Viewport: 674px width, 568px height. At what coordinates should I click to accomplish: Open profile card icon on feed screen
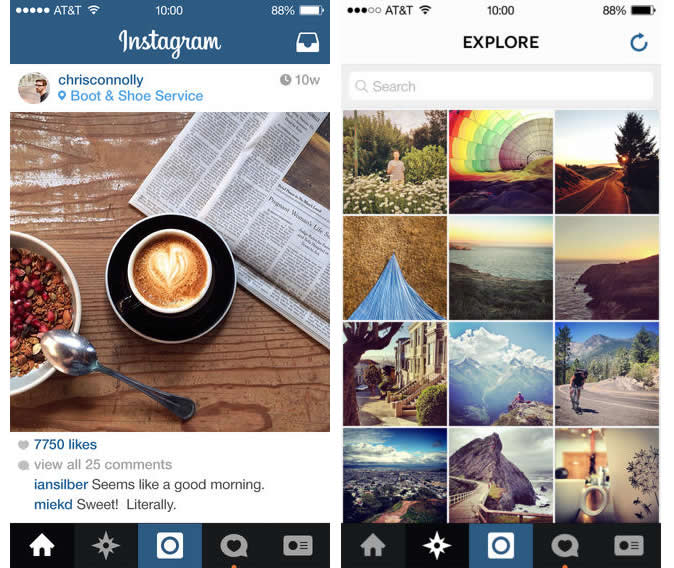298,545
